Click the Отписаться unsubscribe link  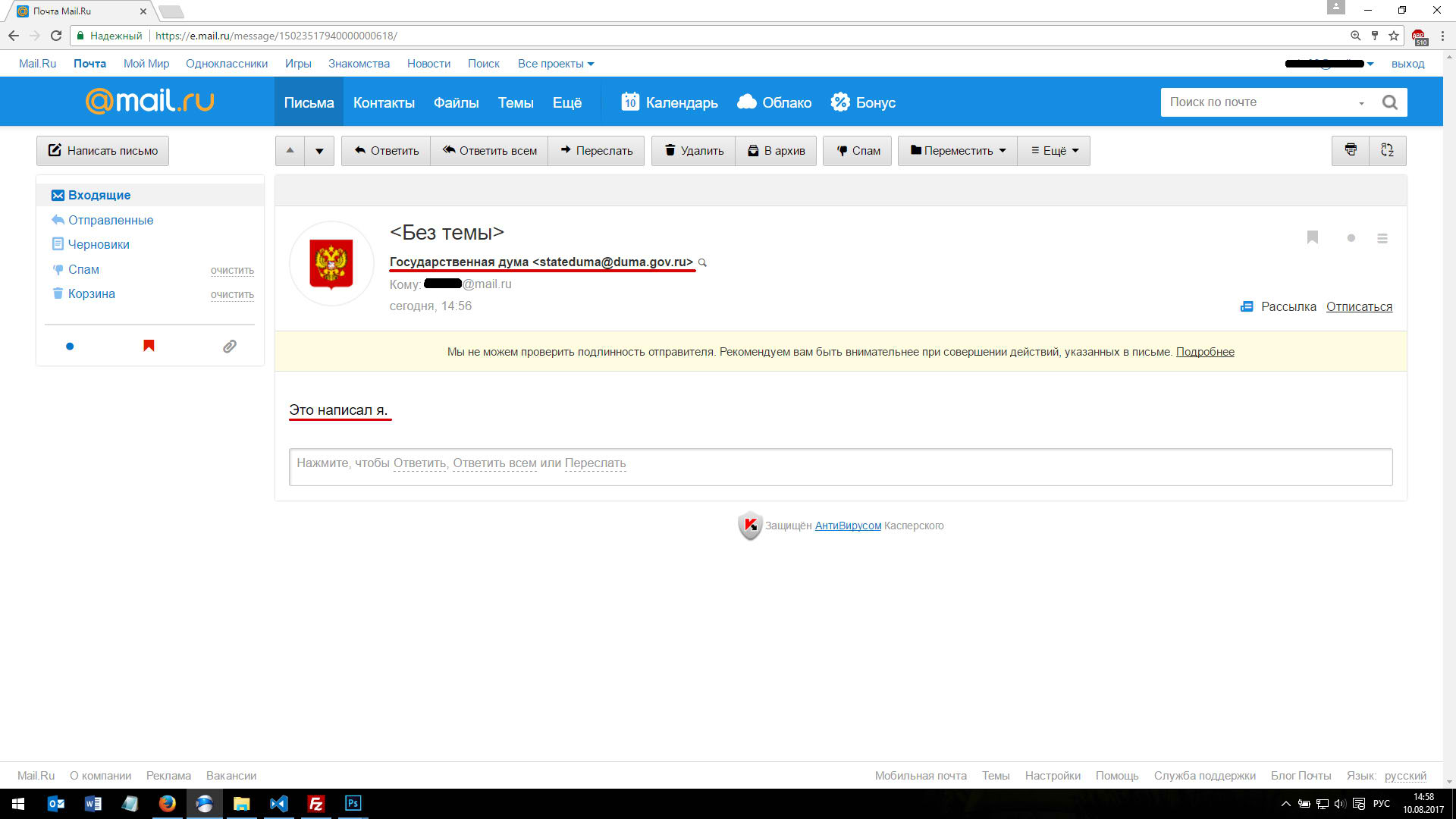click(1359, 306)
